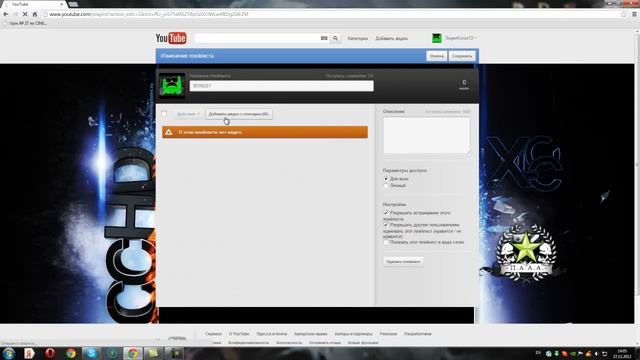This screenshot has width=640, height=360.
Task: Click the playlist thumbnail image
Action: [x=172, y=86]
